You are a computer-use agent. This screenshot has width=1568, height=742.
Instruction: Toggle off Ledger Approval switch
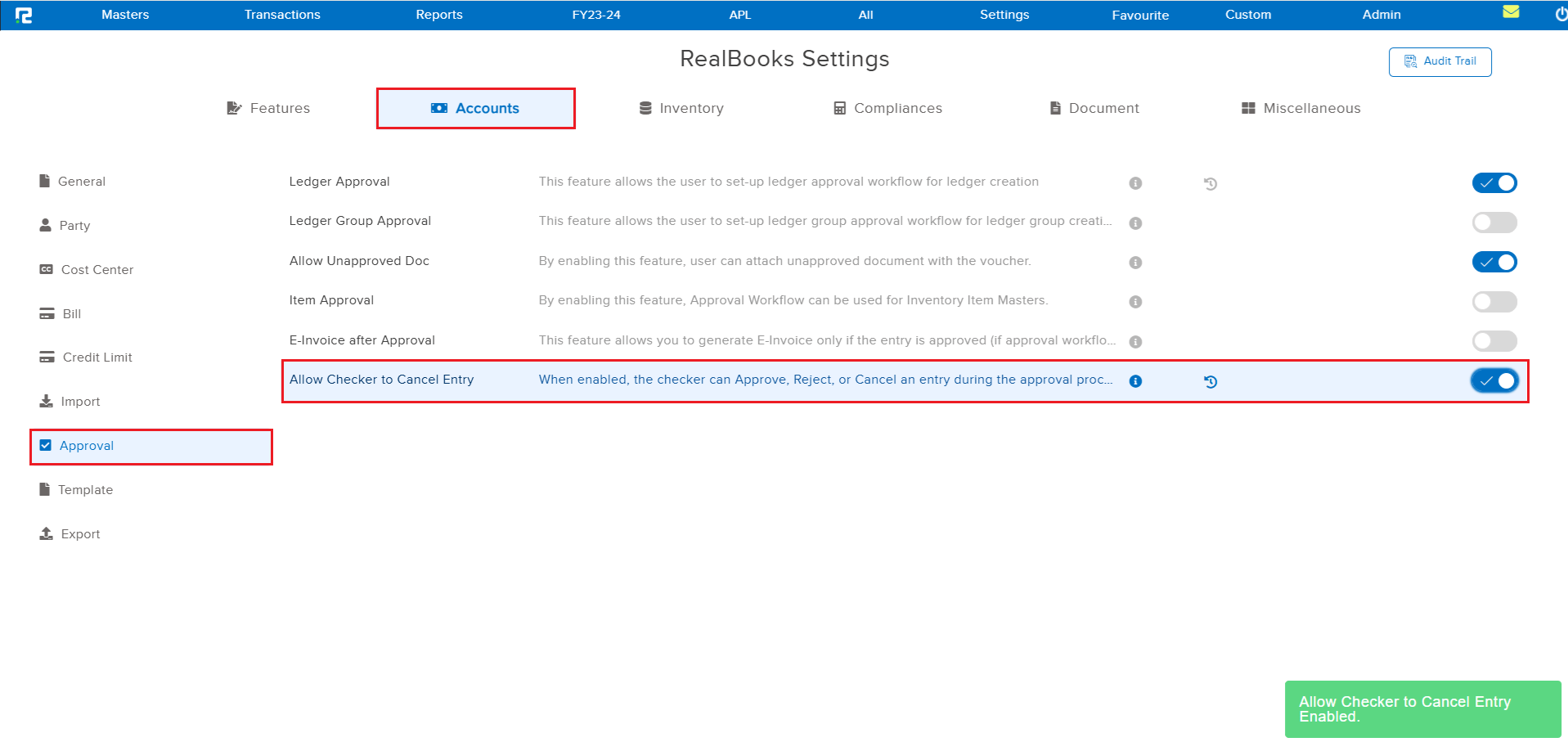[1494, 182]
